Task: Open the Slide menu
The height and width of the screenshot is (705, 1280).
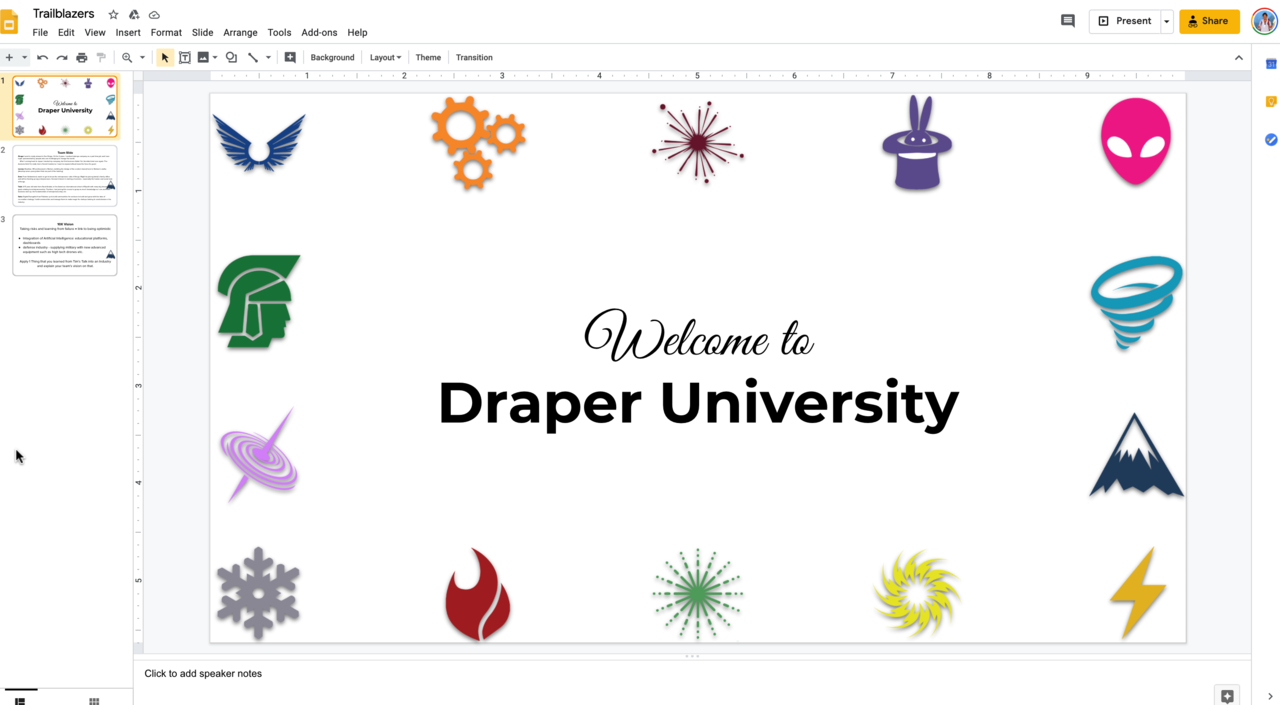Action: (202, 33)
